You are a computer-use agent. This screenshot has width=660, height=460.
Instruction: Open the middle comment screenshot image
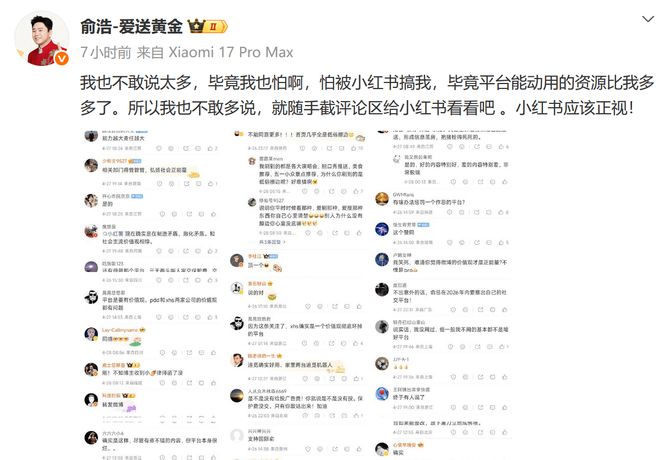tap(298, 295)
